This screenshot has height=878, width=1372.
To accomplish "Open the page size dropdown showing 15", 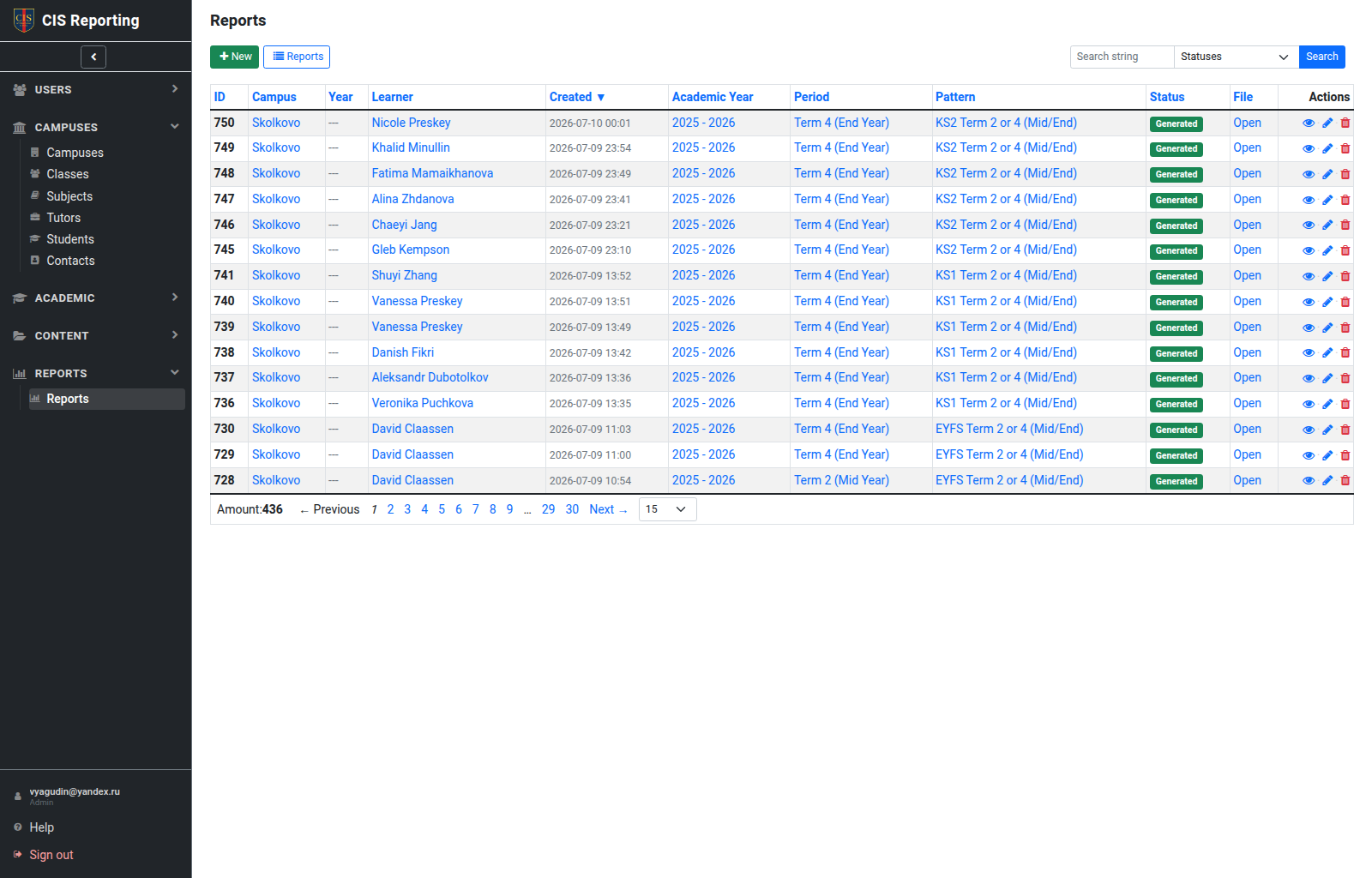I will coord(667,509).
